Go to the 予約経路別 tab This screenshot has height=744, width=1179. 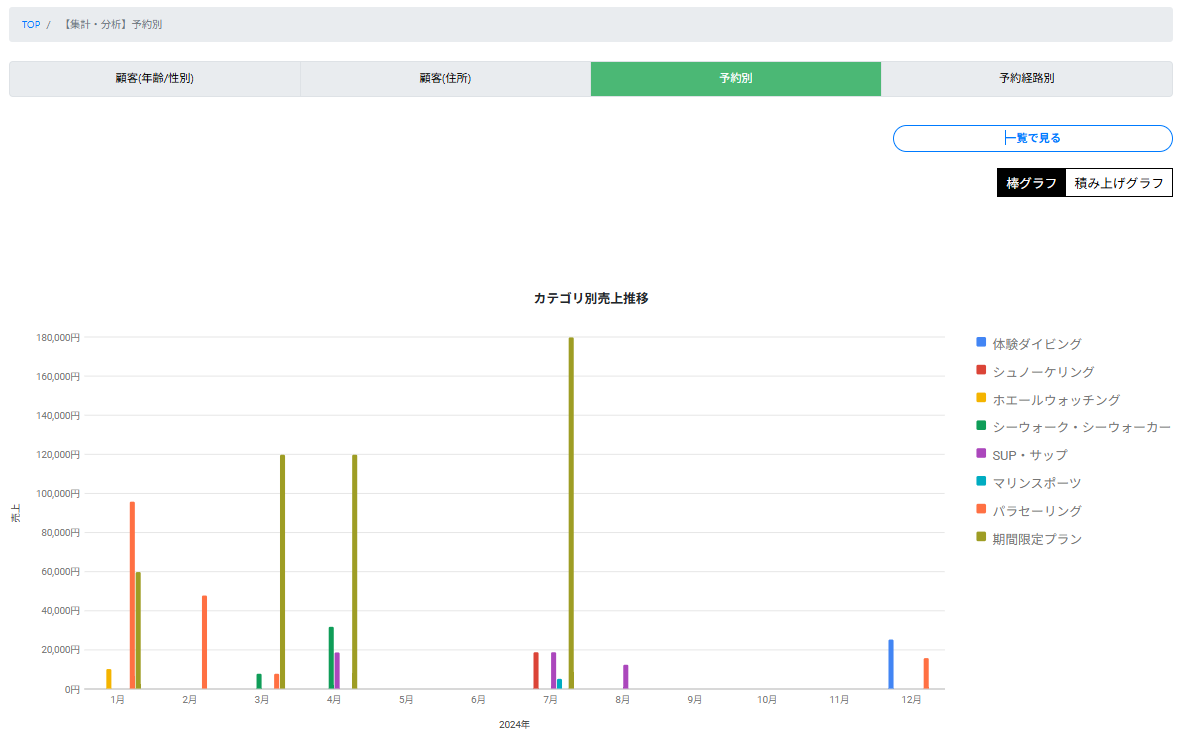1026,78
